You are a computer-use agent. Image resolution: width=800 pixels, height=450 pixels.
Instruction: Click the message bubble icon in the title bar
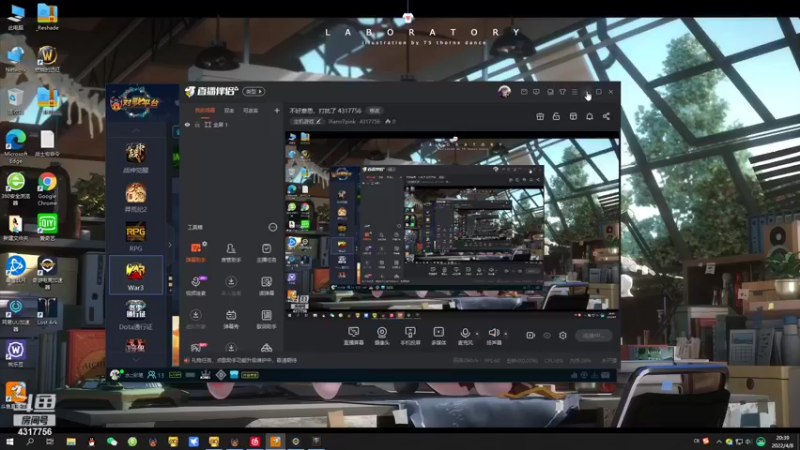point(536,92)
